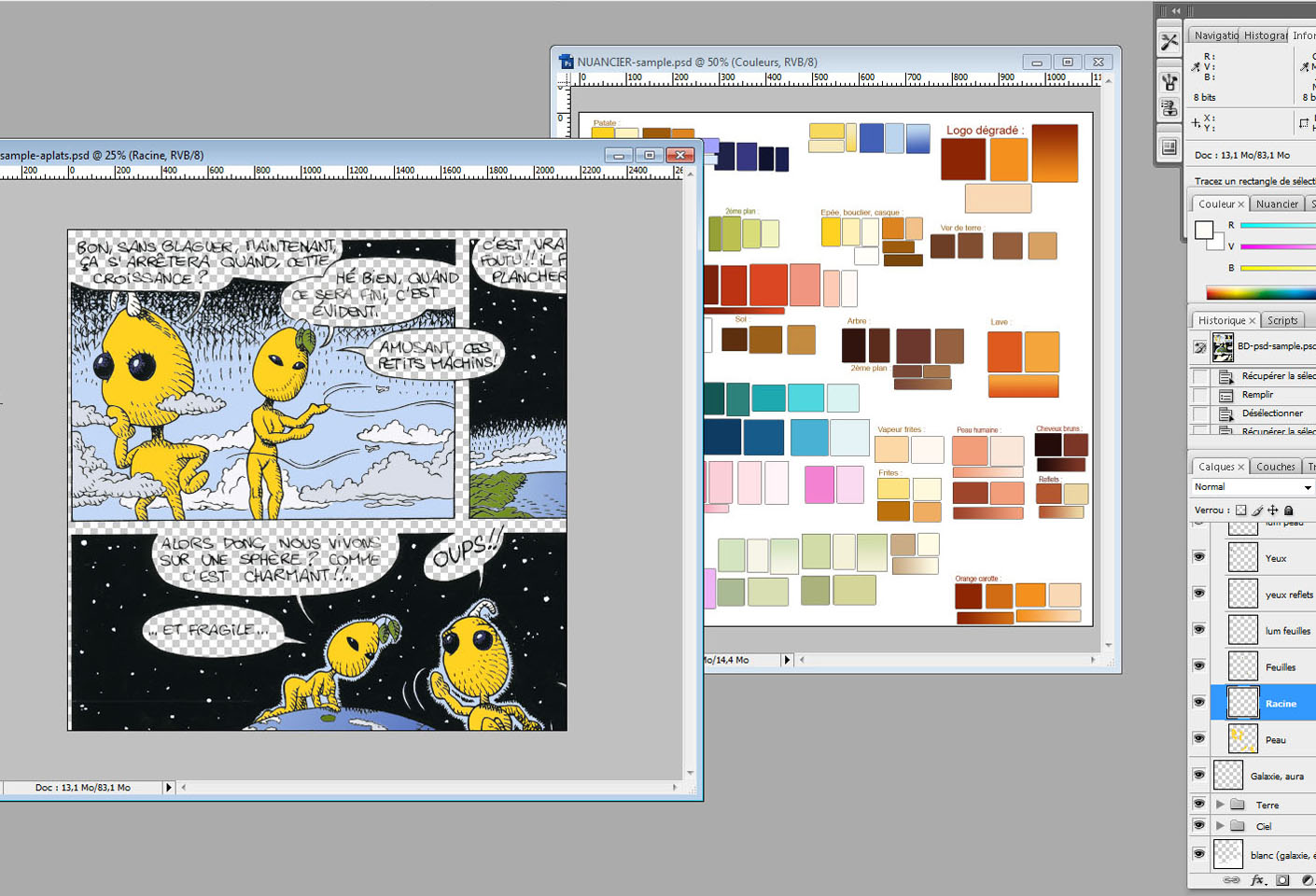Click the foreground color swatch in Couleur panel
Viewport: 1316px width, 896px height.
click(1204, 230)
